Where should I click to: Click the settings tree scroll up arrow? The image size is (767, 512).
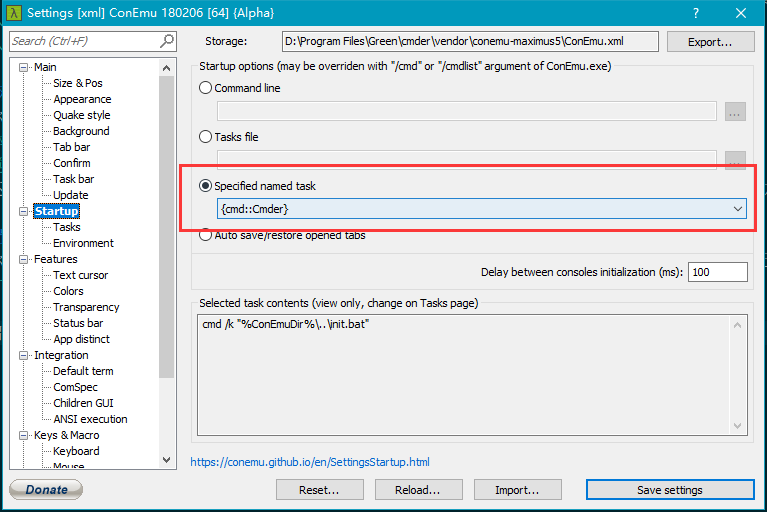click(x=166, y=68)
